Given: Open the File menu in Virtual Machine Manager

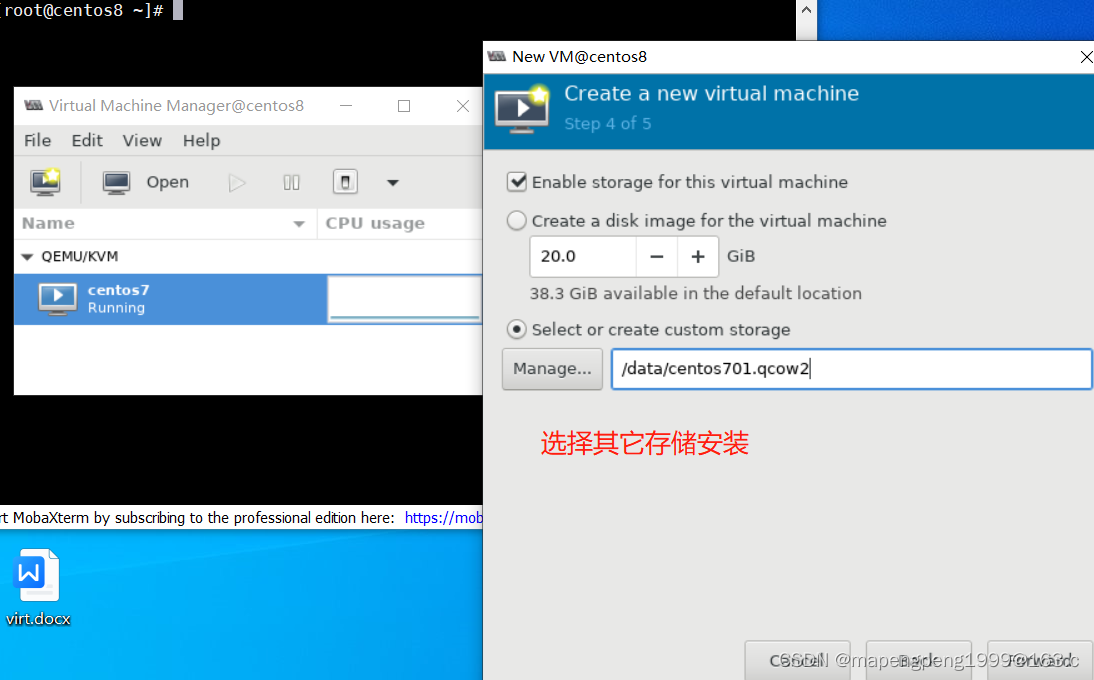Looking at the screenshot, I should [38, 140].
